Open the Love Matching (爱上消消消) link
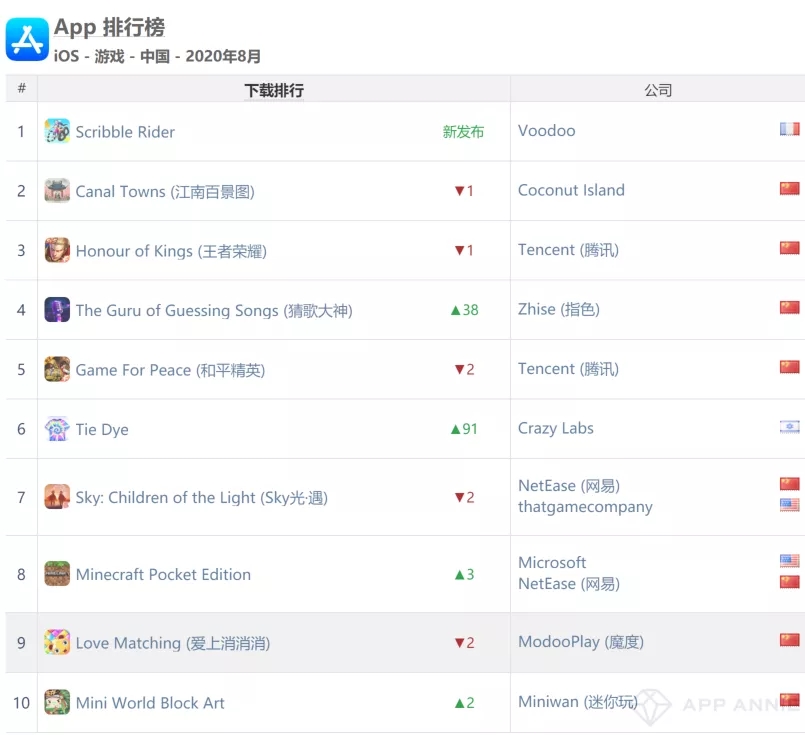Viewport: 805px width, 735px height. click(x=173, y=643)
